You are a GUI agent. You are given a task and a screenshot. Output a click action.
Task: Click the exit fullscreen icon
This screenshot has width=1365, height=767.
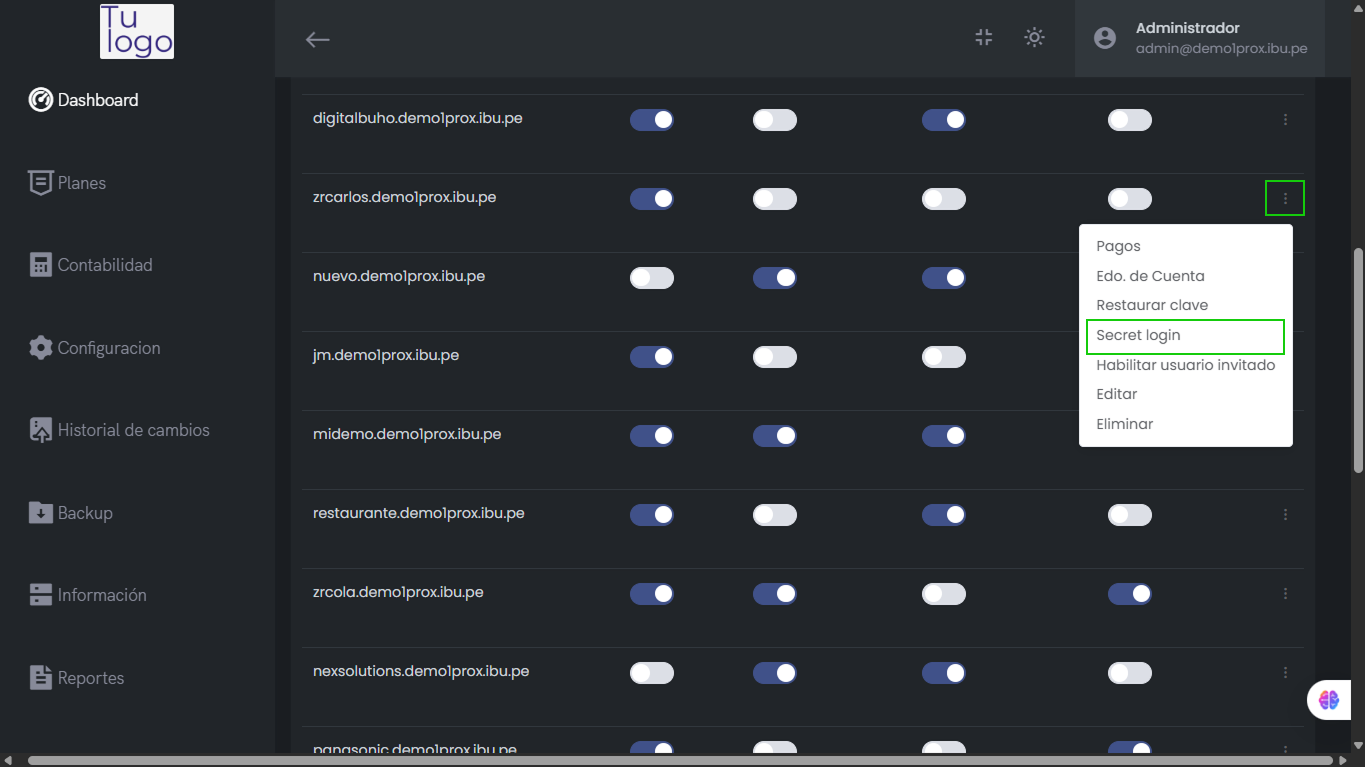(x=984, y=38)
